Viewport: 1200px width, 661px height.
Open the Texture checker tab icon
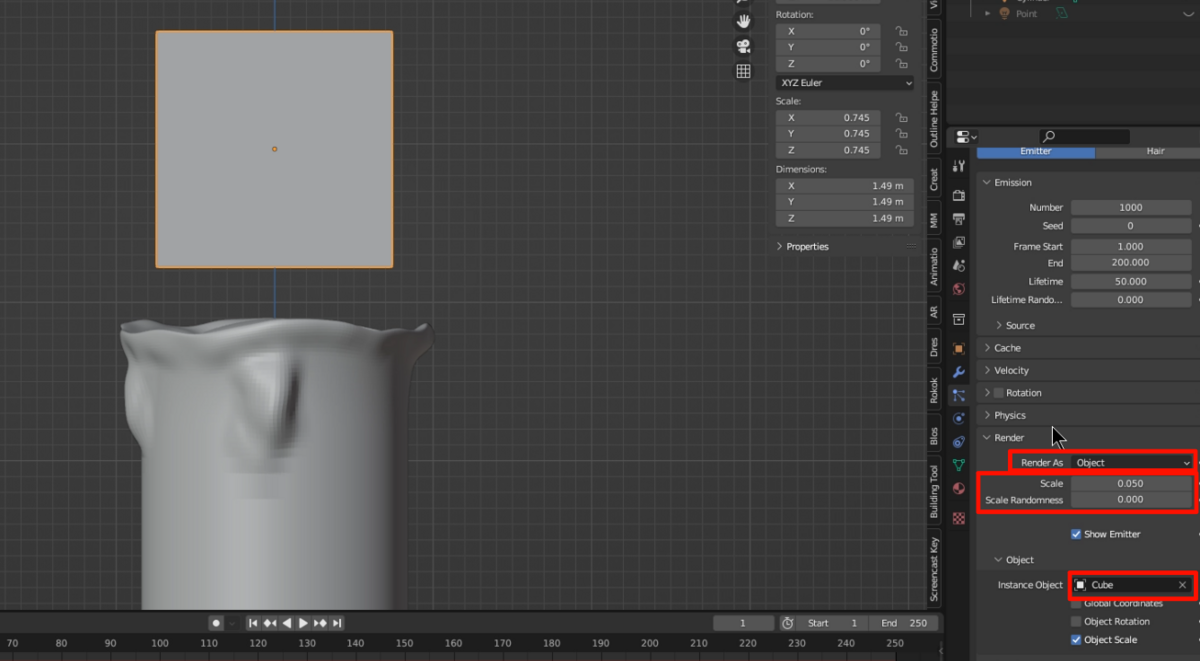959,518
